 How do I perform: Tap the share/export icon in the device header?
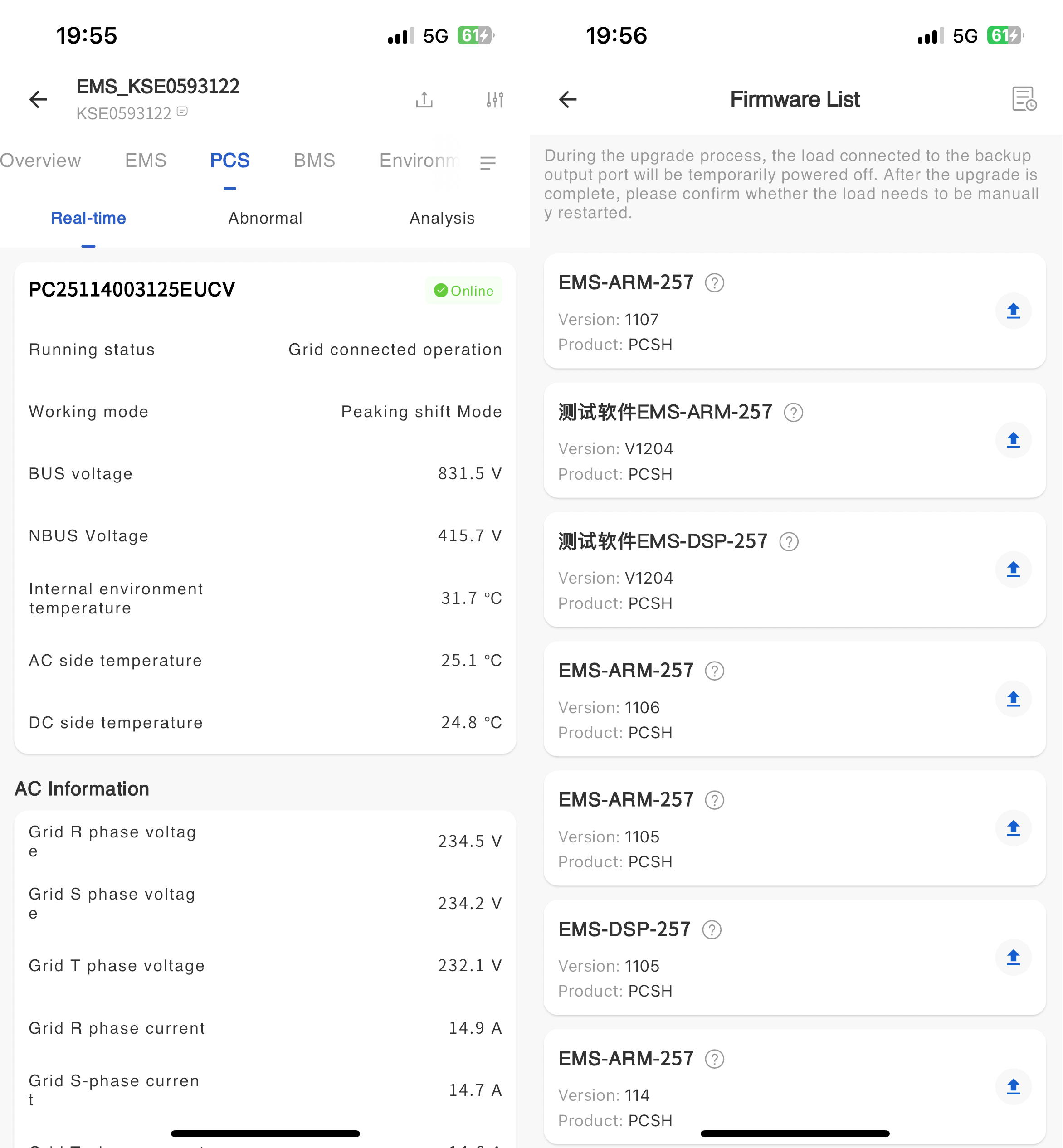coord(424,99)
